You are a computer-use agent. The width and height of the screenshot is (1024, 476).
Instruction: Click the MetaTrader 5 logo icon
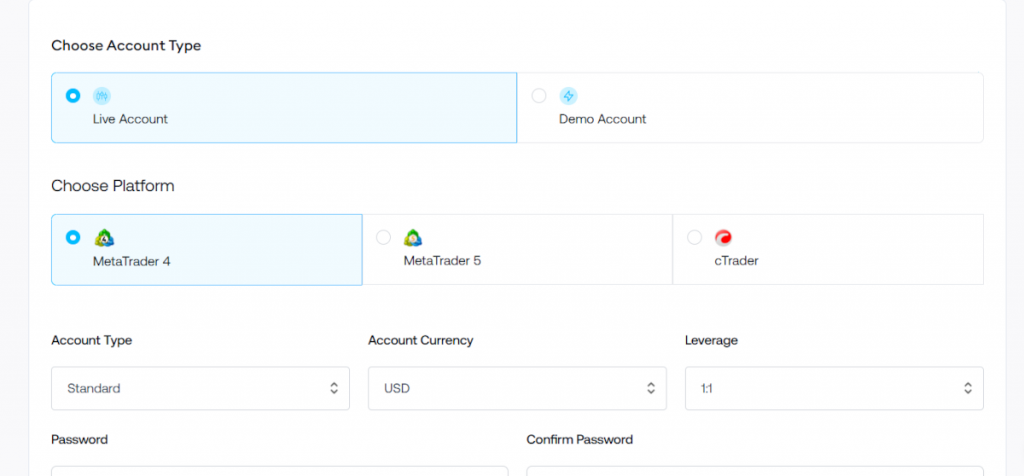click(413, 238)
